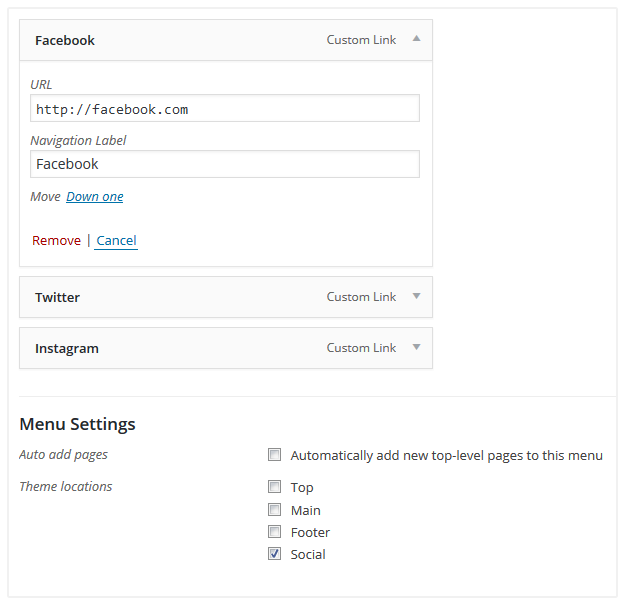This screenshot has height=605, width=625.
Task: Expand the Instagram menu item arrow
Action: click(x=416, y=348)
